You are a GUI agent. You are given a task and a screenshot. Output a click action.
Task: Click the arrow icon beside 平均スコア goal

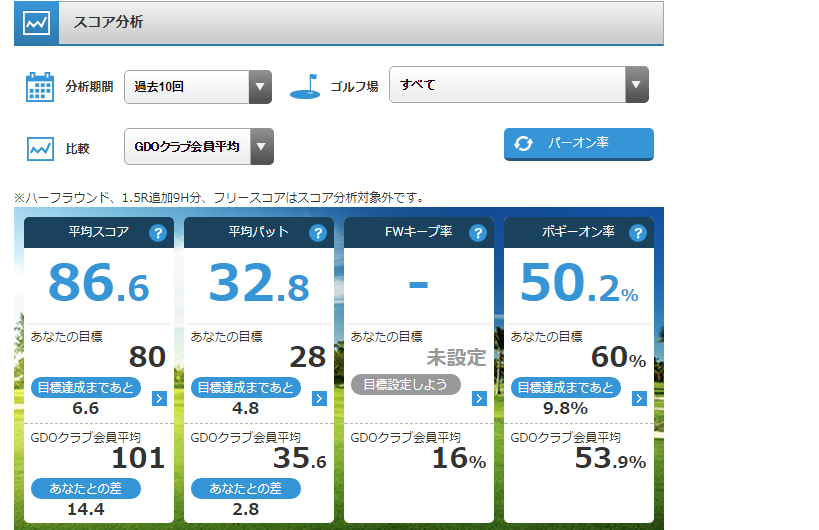pyautogui.click(x=159, y=399)
